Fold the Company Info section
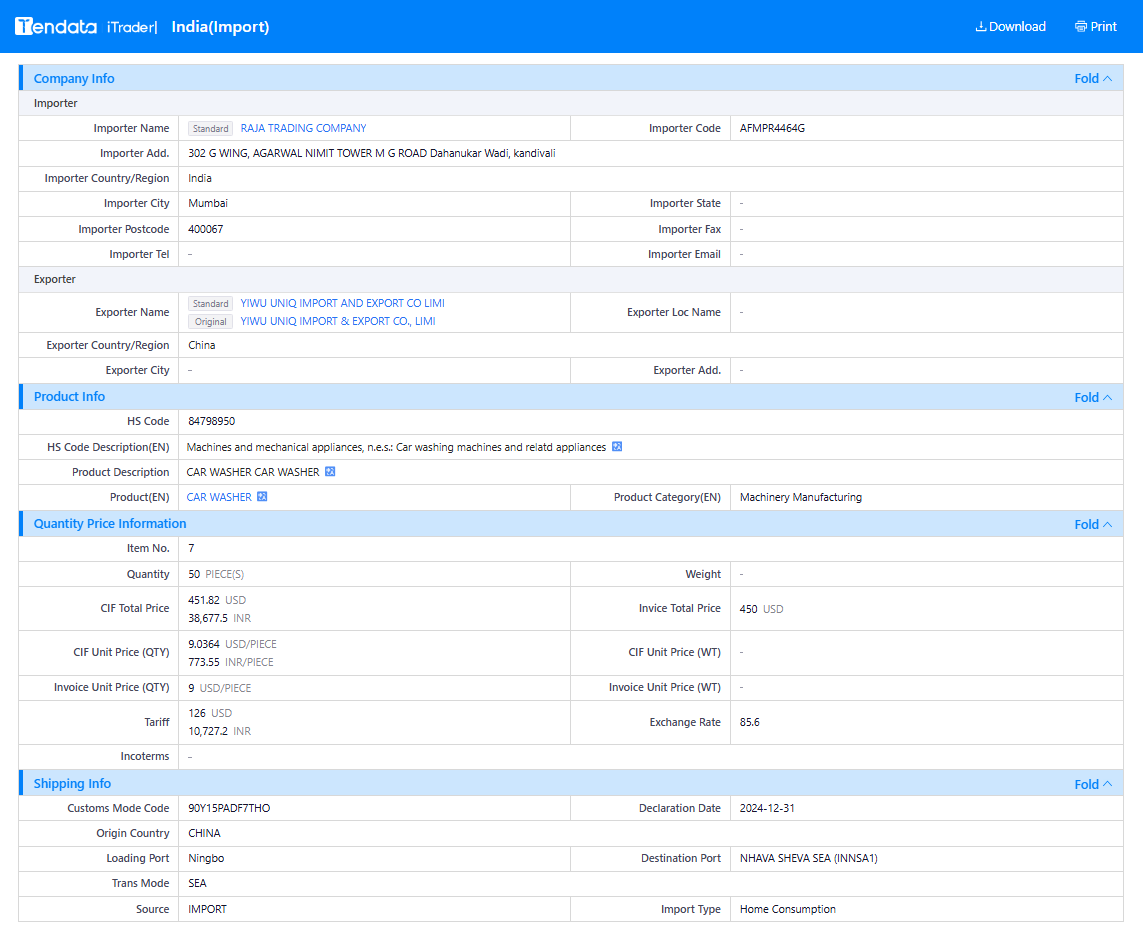1143x938 pixels. coord(1093,79)
